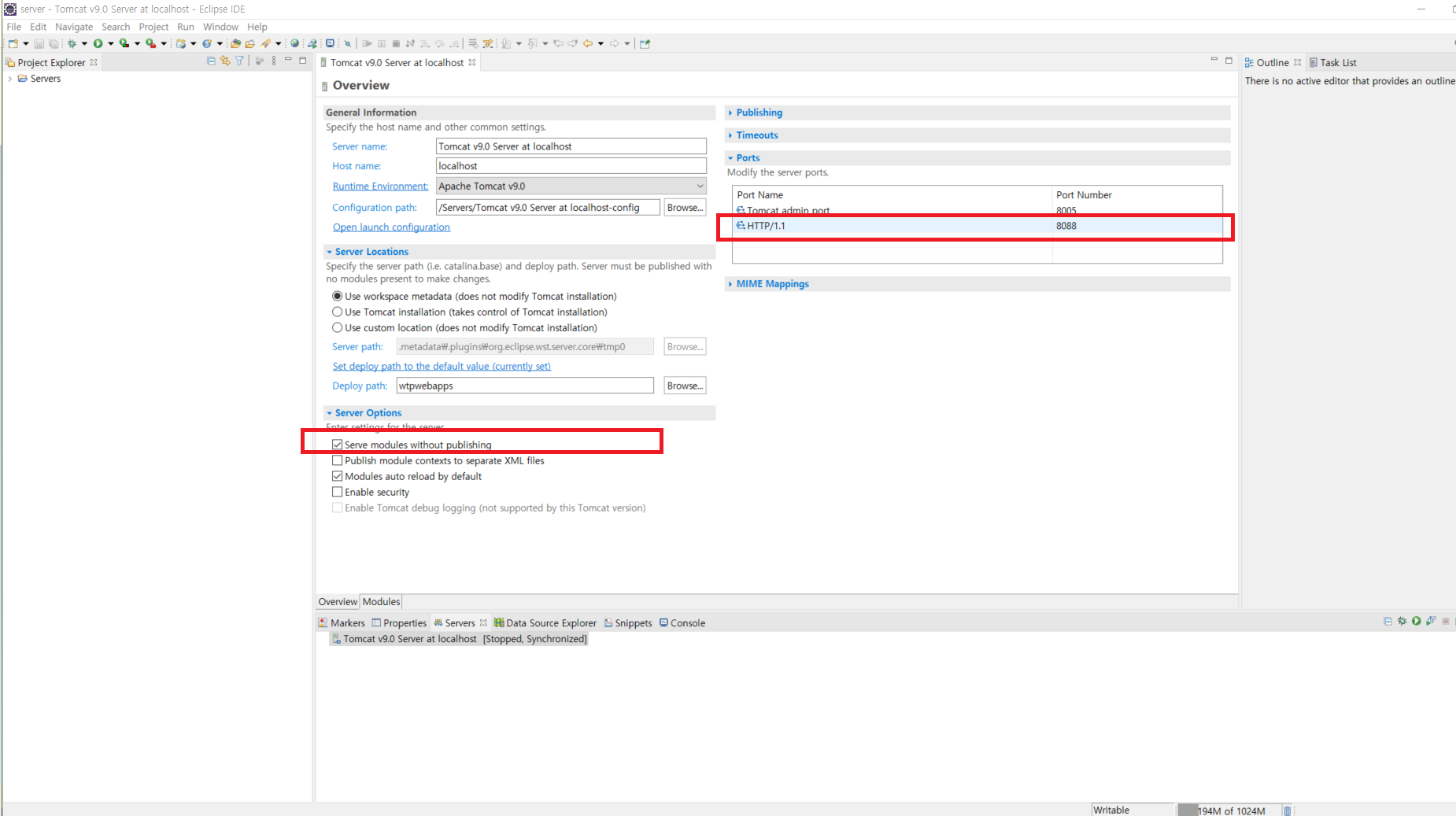This screenshot has height=816, width=1456.
Task: Click the stop server red square icon
Action: (1446, 622)
